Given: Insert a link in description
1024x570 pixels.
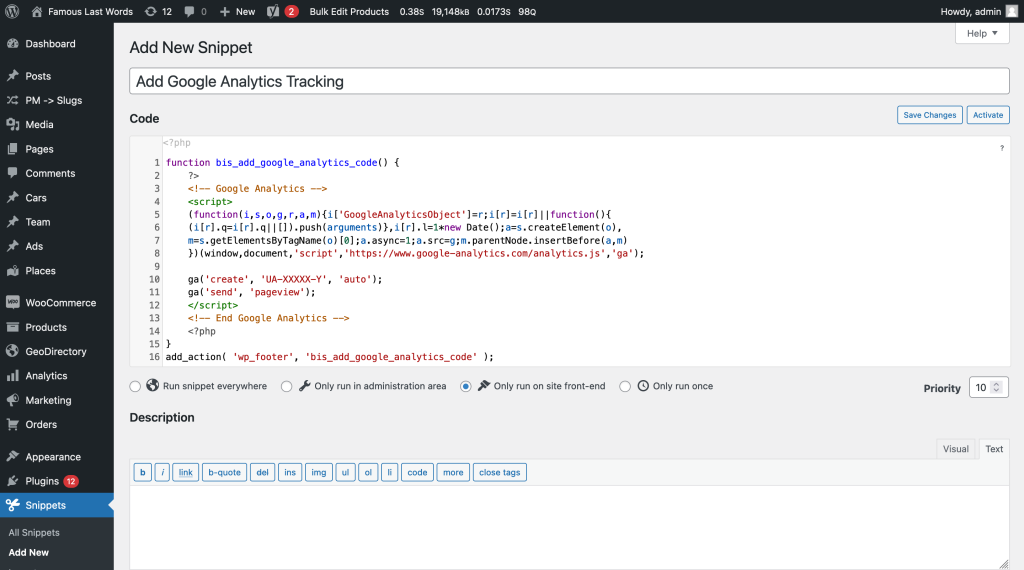Looking at the screenshot, I should (x=185, y=472).
